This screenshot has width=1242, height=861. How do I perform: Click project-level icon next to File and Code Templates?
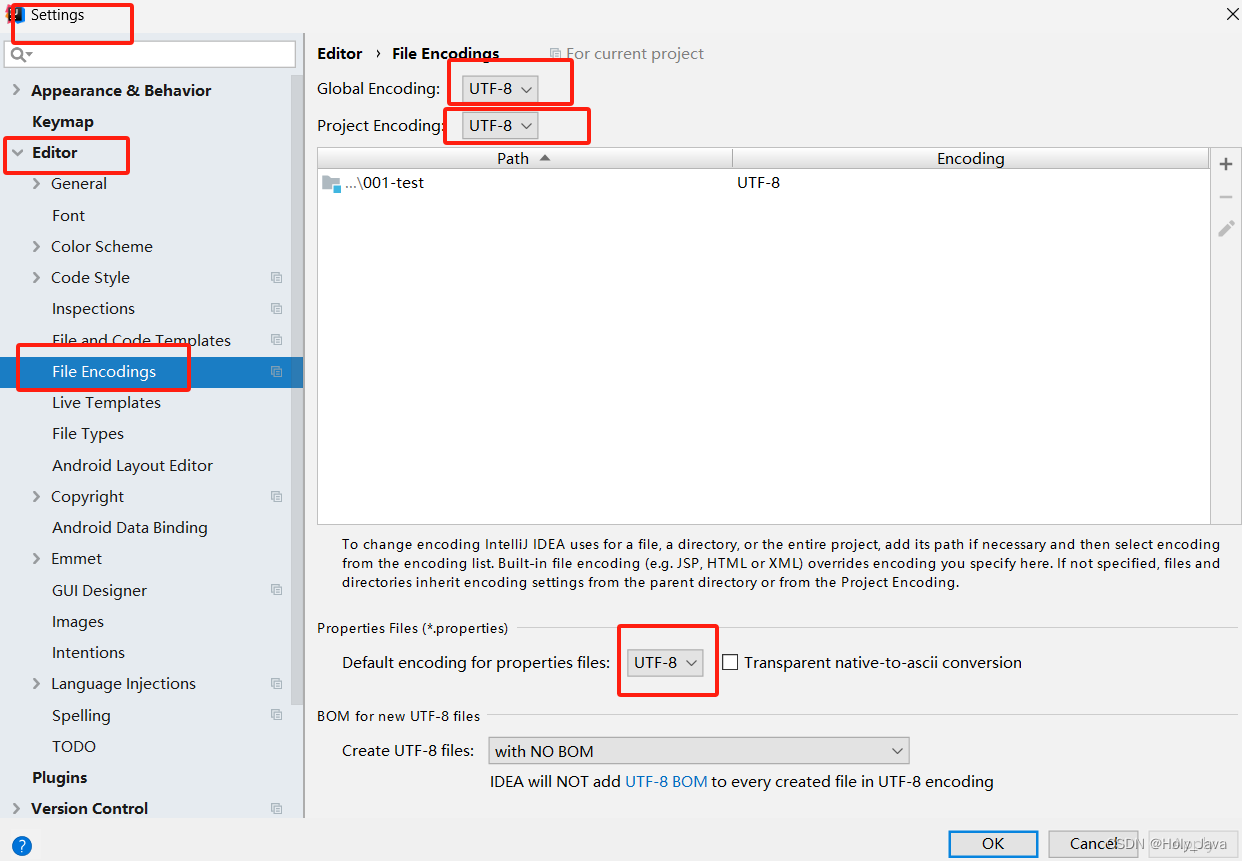[x=276, y=340]
